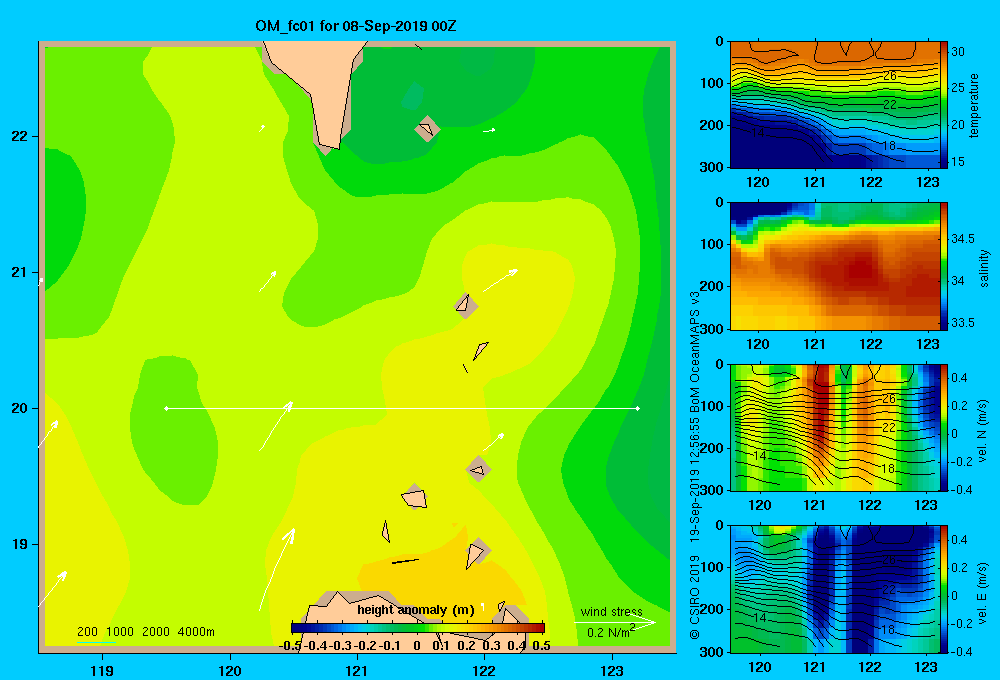The width and height of the screenshot is (1000, 680).
Task: Click the title "OM_fc01 for 08-Sep-2019 00Z"
Action: coord(355,26)
